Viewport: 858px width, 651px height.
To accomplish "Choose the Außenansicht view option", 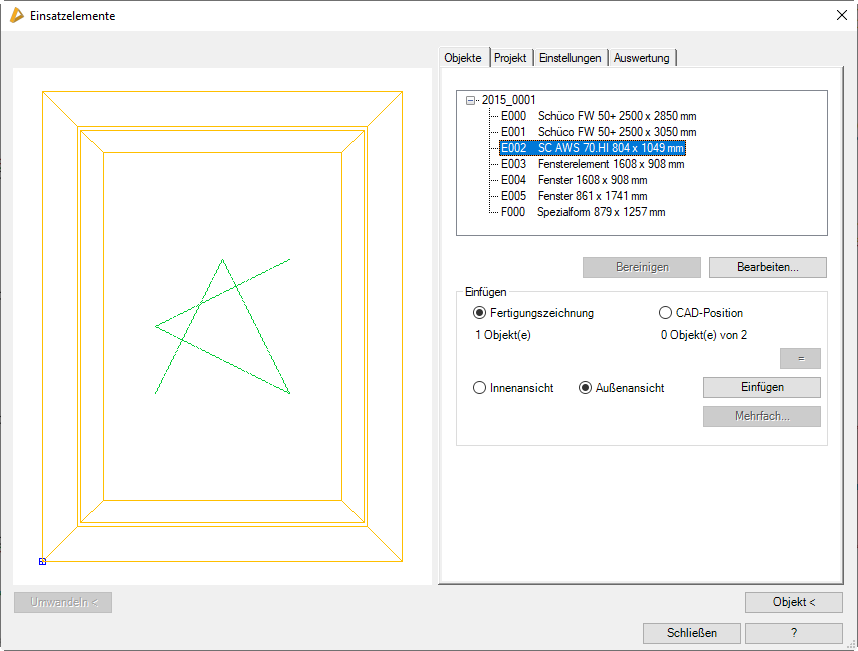I will 586,388.
